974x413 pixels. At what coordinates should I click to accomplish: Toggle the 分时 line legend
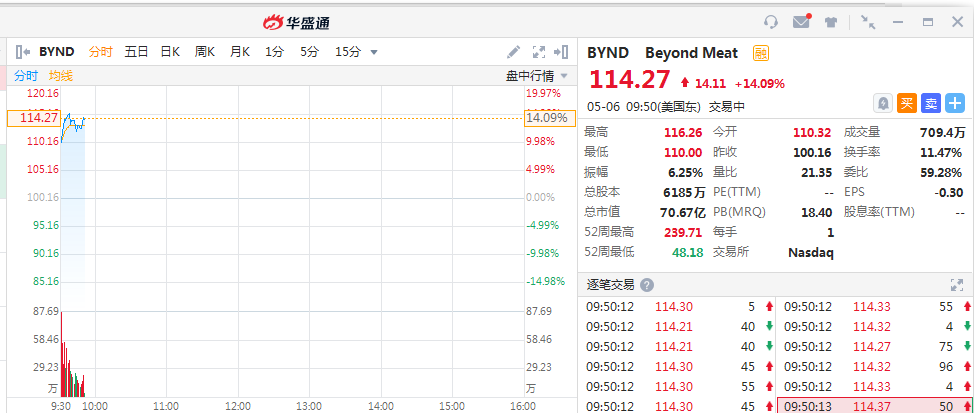(x=26, y=76)
